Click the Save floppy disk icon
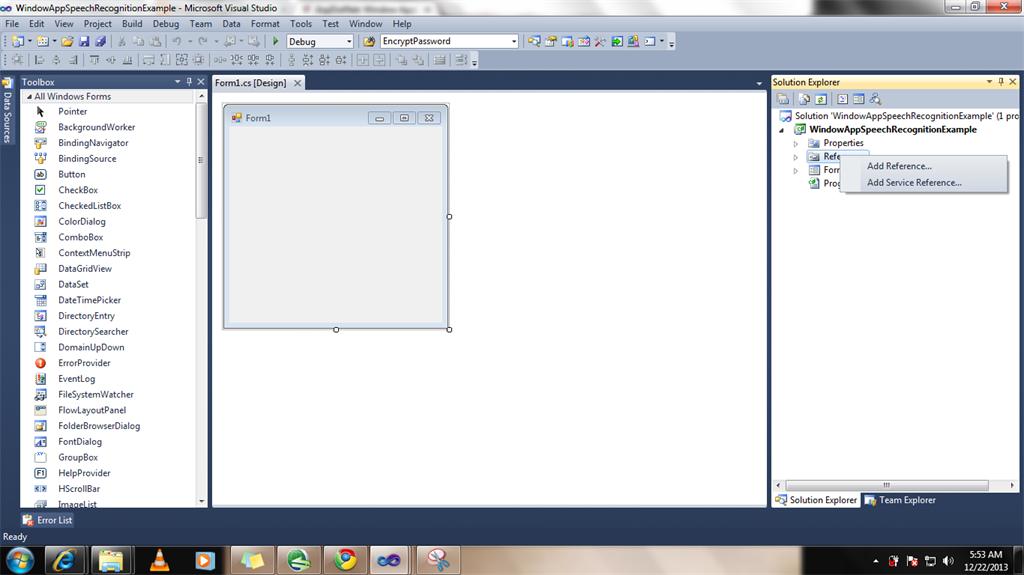The width and height of the screenshot is (1024, 575). [84, 41]
